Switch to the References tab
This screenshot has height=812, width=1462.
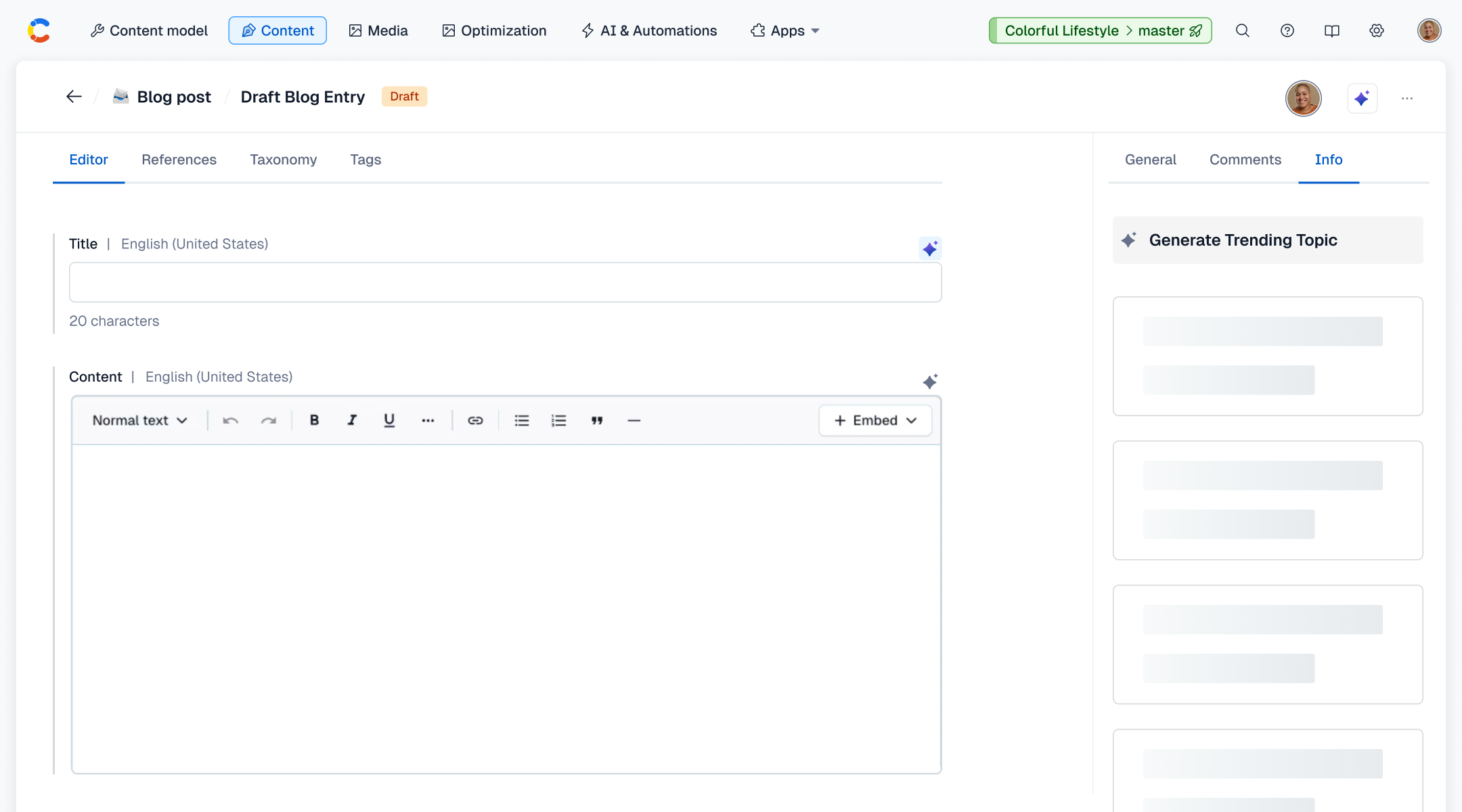(179, 160)
